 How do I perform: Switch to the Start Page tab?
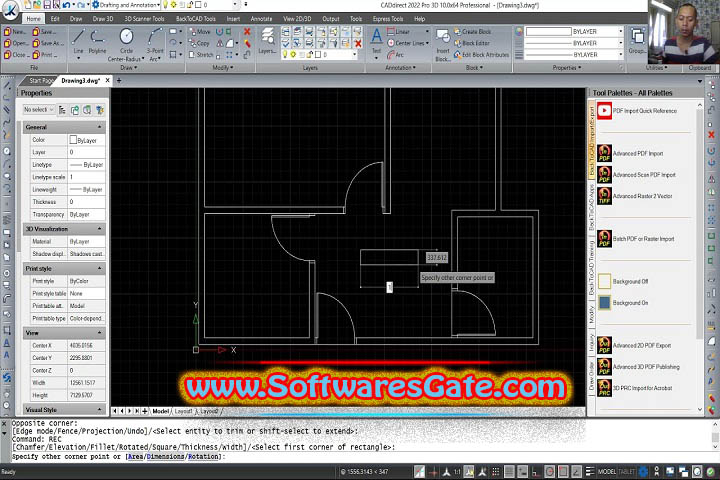[40, 81]
